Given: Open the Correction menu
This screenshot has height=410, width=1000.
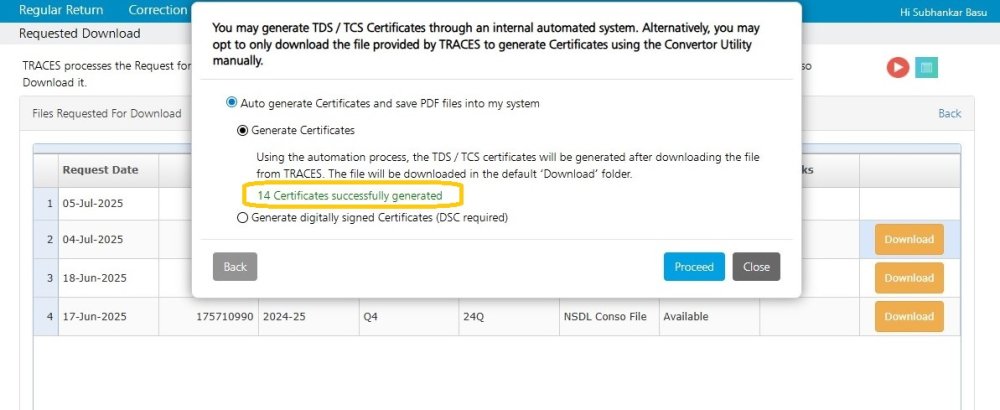Looking at the screenshot, I should pyautogui.click(x=158, y=10).
